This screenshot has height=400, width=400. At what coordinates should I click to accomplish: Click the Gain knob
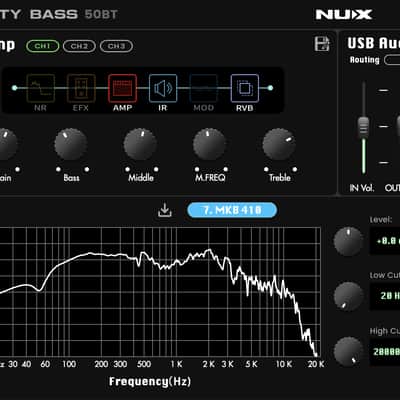point(7,144)
